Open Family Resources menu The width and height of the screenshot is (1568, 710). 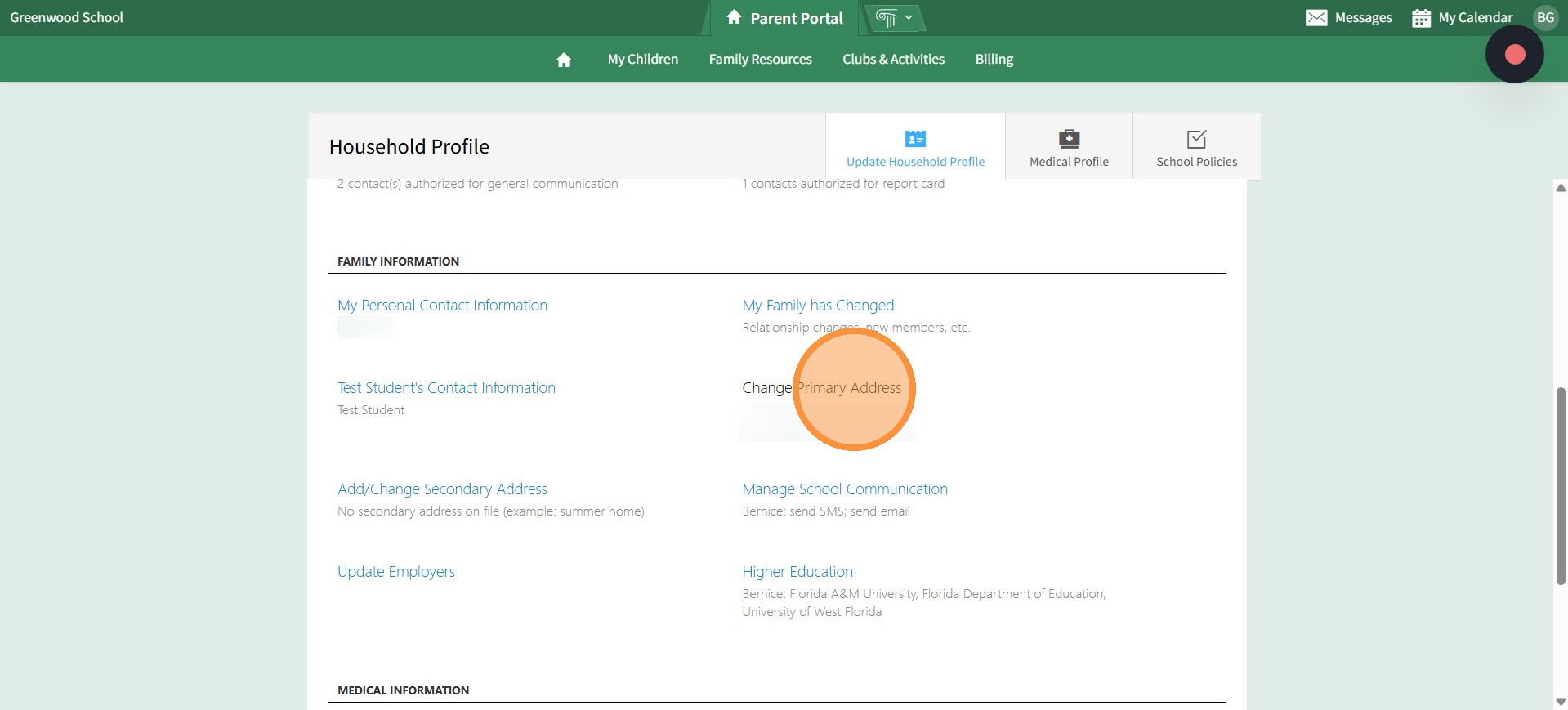click(x=760, y=60)
